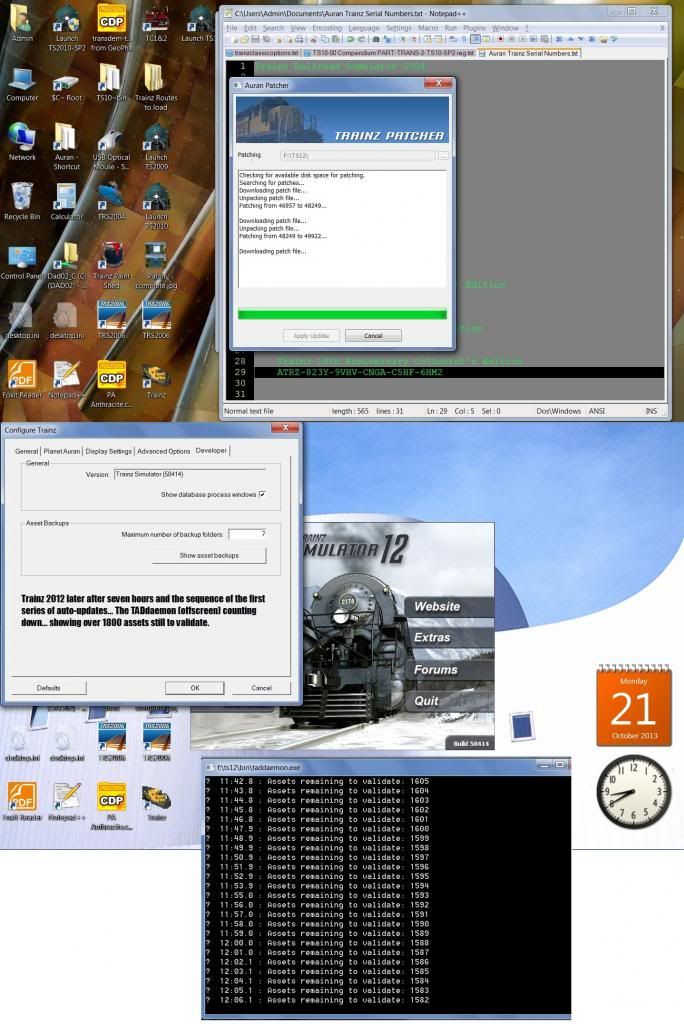Viewport: 684px width, 1024px height.
Task: Open the TRS2004 shortcut icon
Action: [x=111, y=201]
